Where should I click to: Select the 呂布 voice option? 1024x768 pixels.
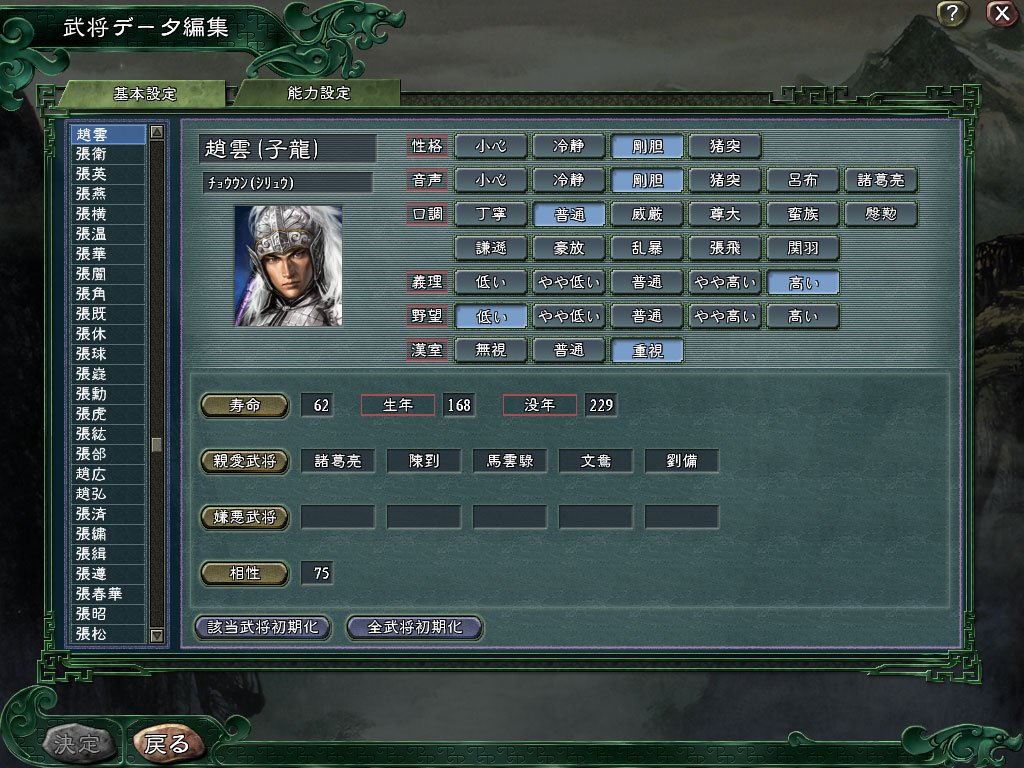803,180
